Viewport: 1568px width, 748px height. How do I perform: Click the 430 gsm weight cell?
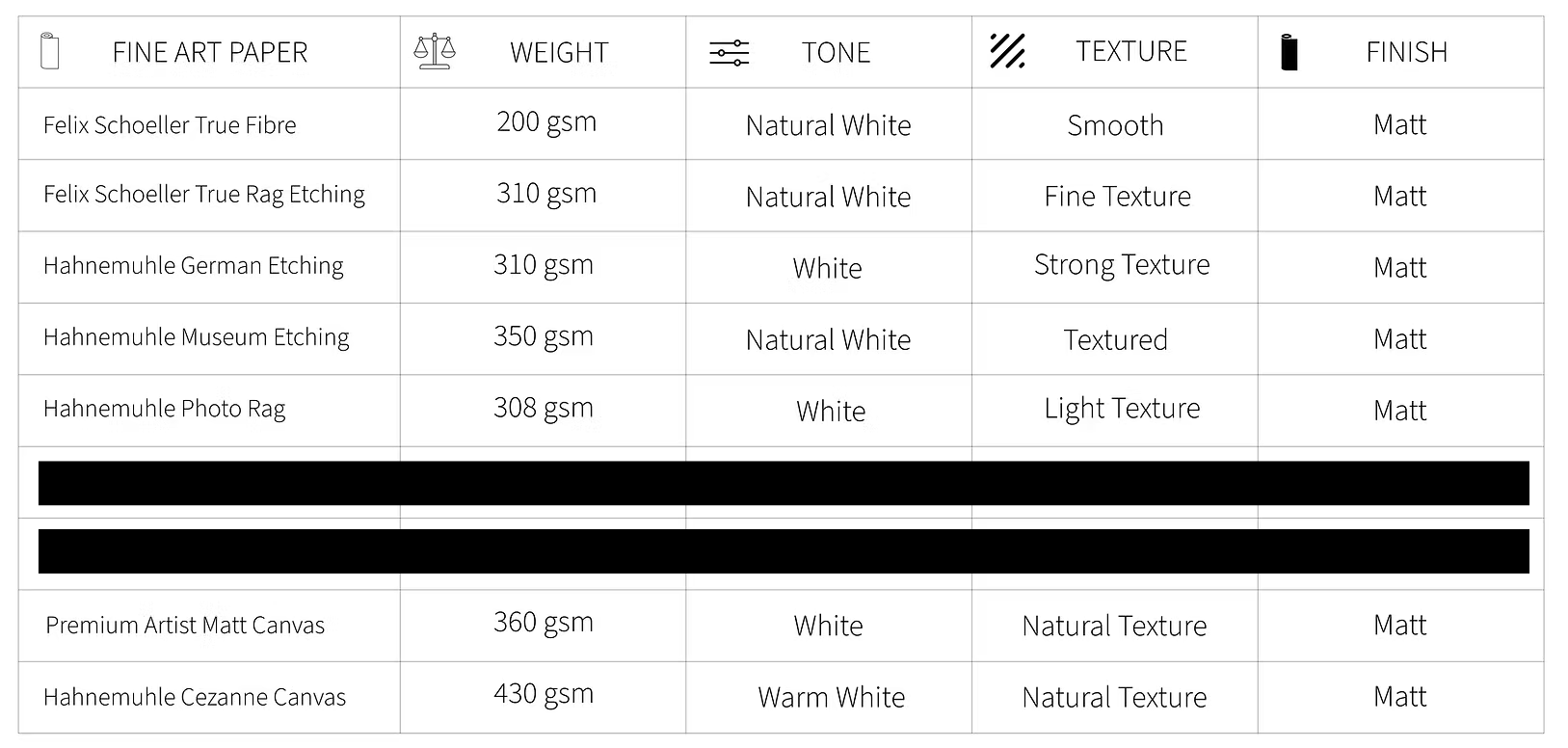pos(544,694)
